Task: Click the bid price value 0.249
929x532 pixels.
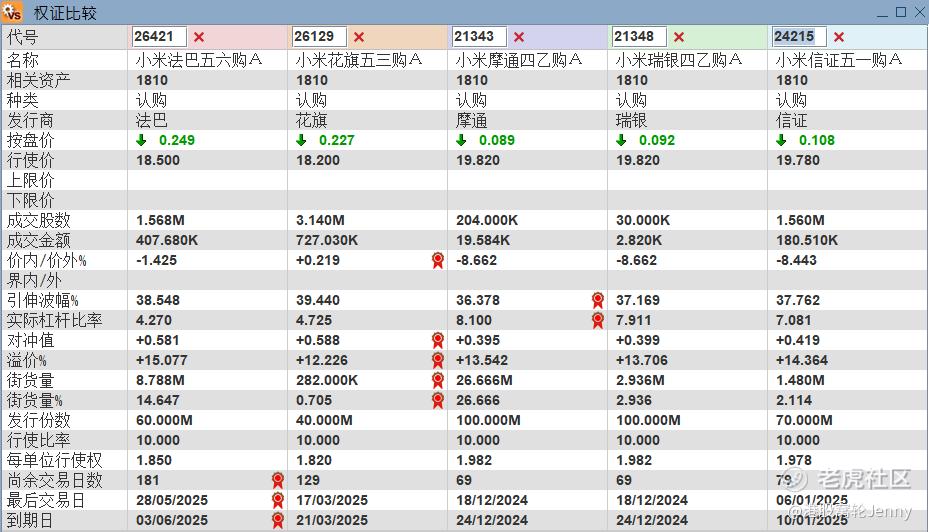Action: tap(177, 140)
